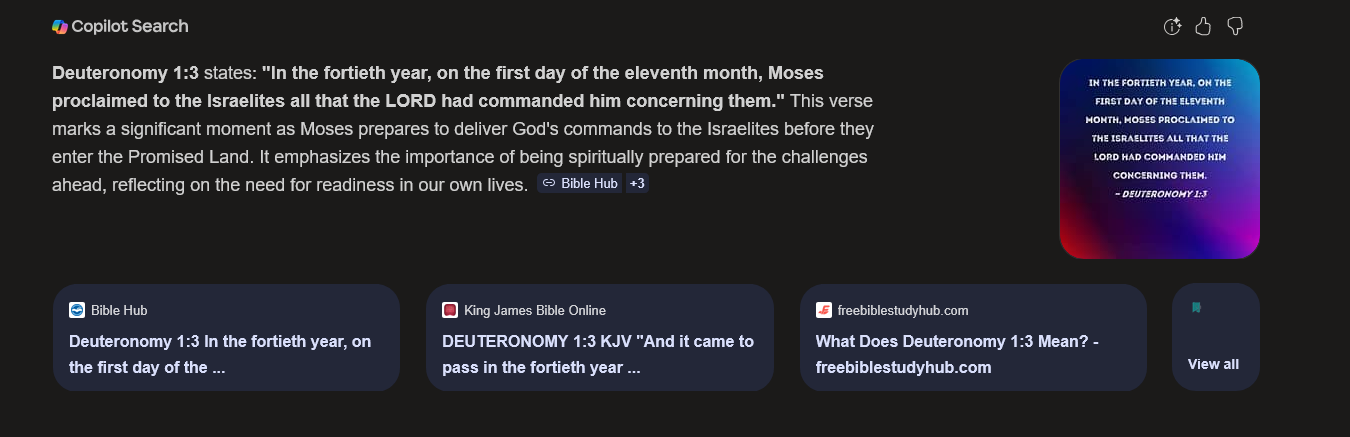The width and height of the screenshot is (1350, 437).
Task: Click the bookmark icon above View all
Action: coord(1196,308)
